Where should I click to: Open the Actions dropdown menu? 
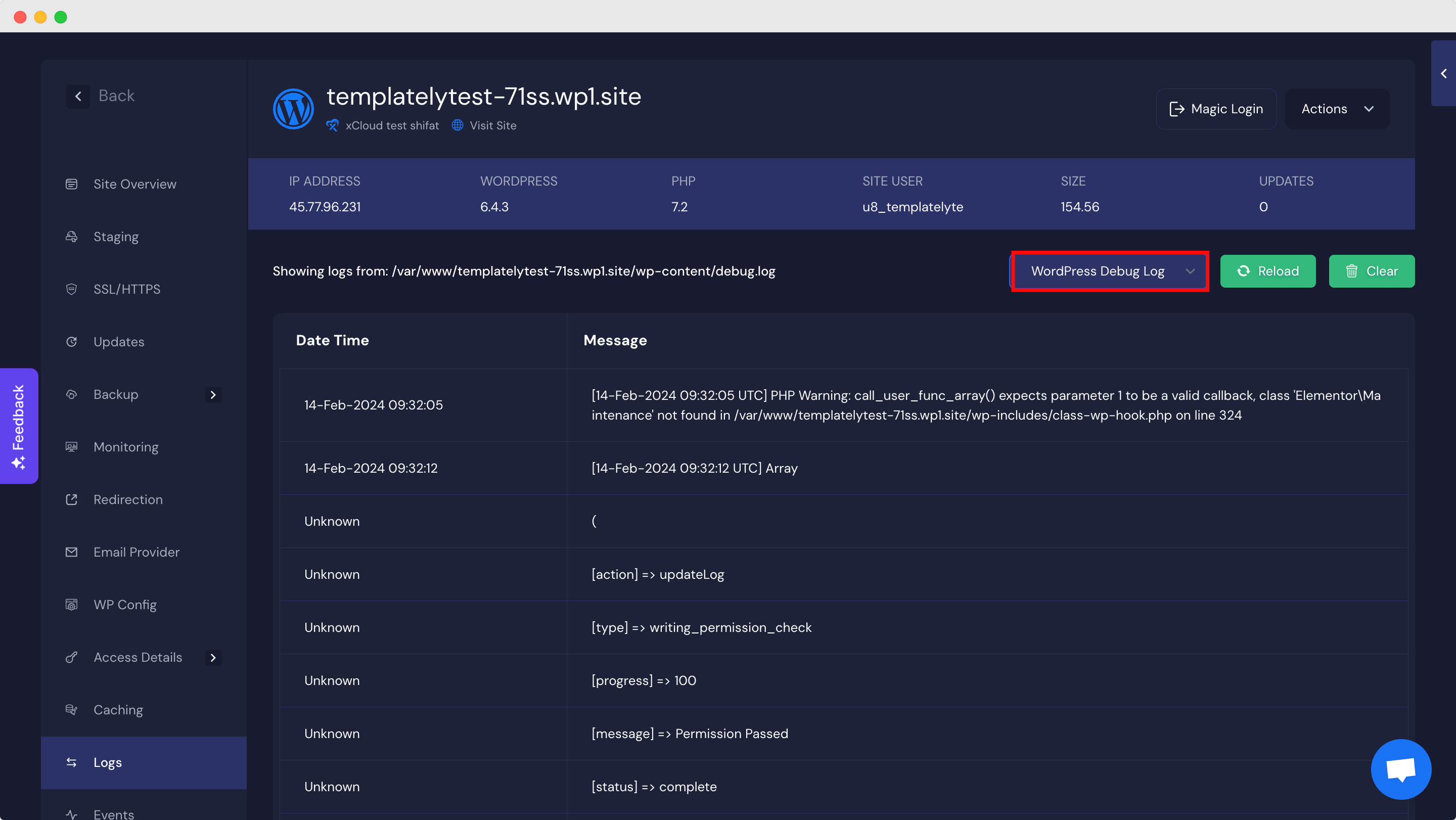click(x=1337, y=109)
